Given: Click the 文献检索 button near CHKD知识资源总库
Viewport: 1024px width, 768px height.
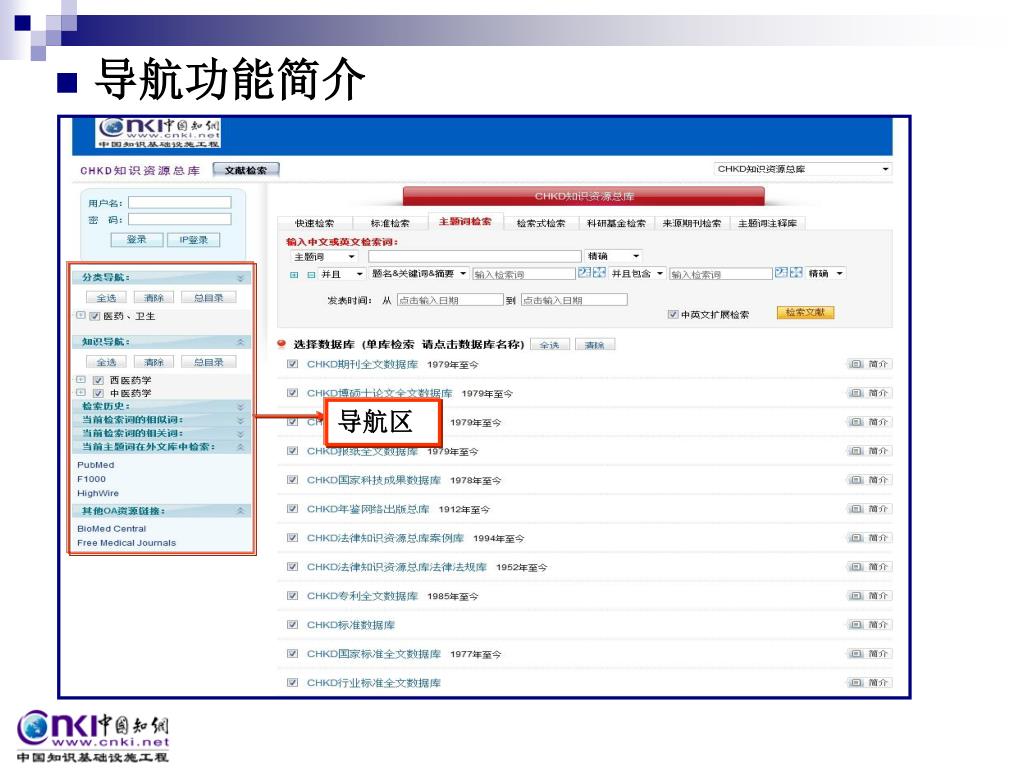Looking at the screenshot, I should click(x=246, y=170).
